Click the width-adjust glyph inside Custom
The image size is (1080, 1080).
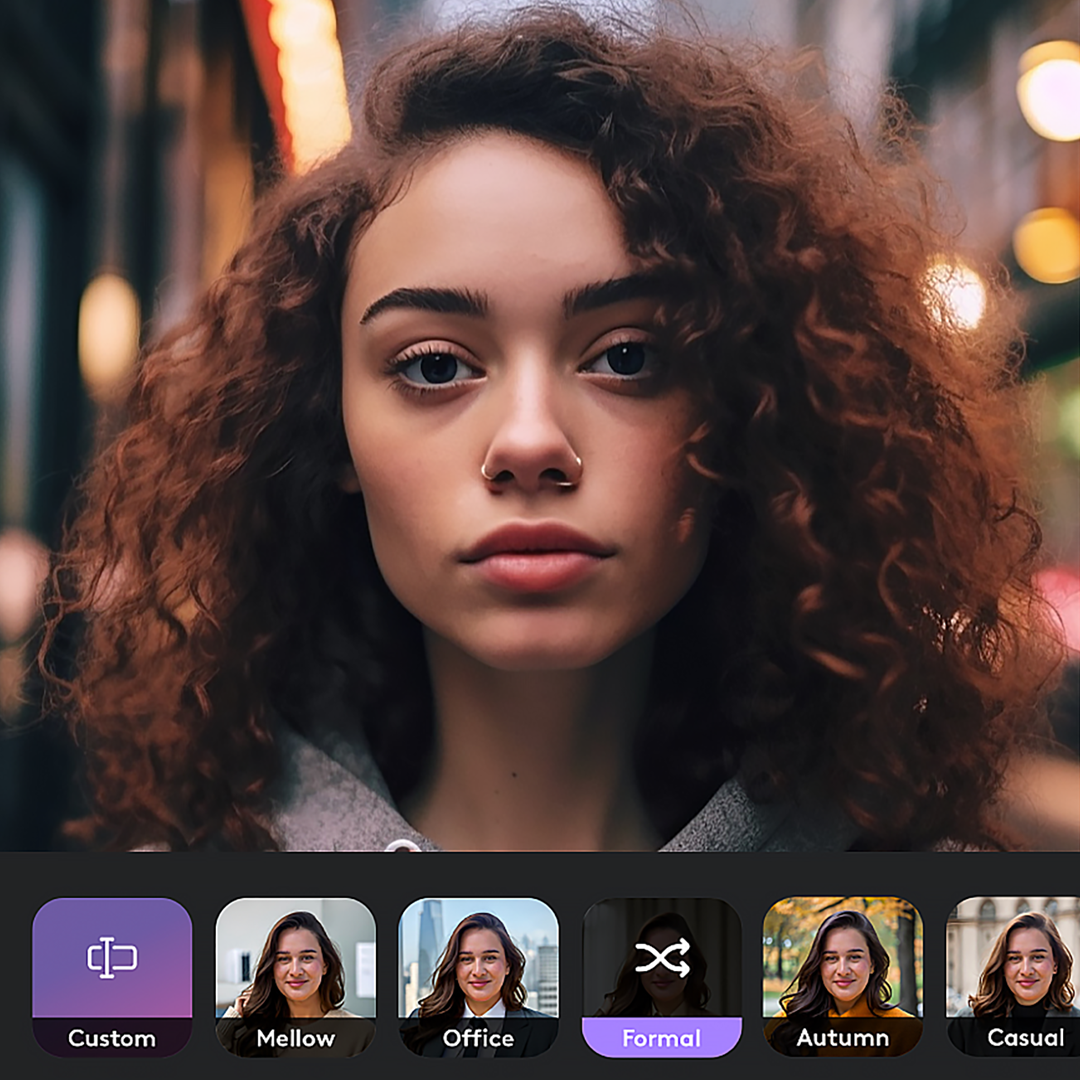tap(112, 958)
